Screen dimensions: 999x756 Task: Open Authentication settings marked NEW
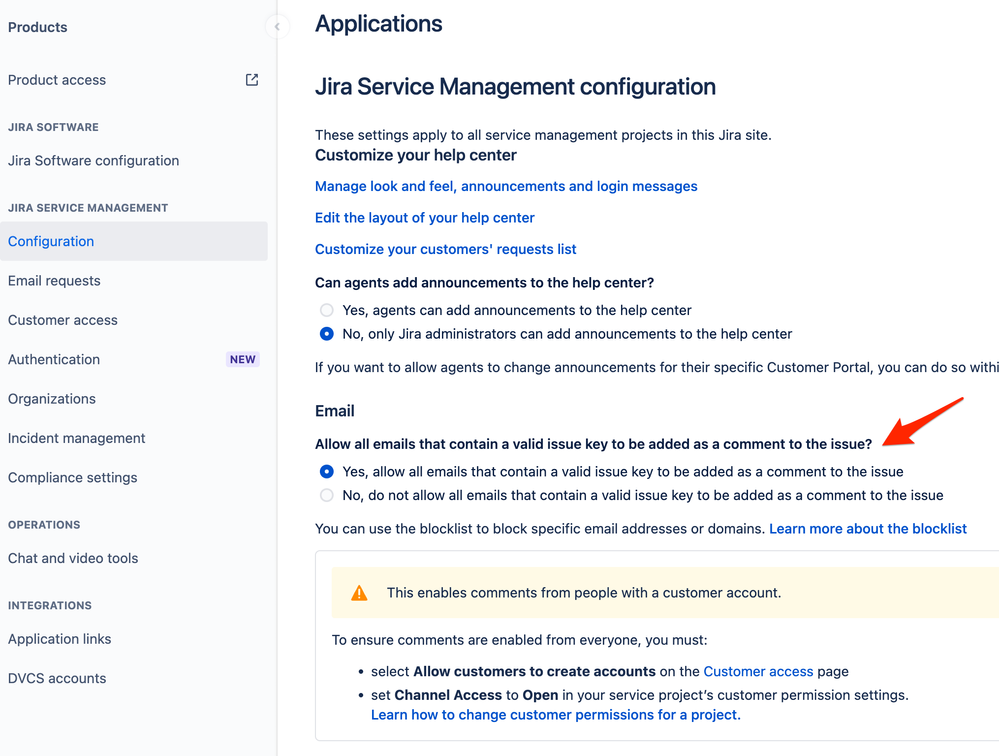tap(54, 360)
